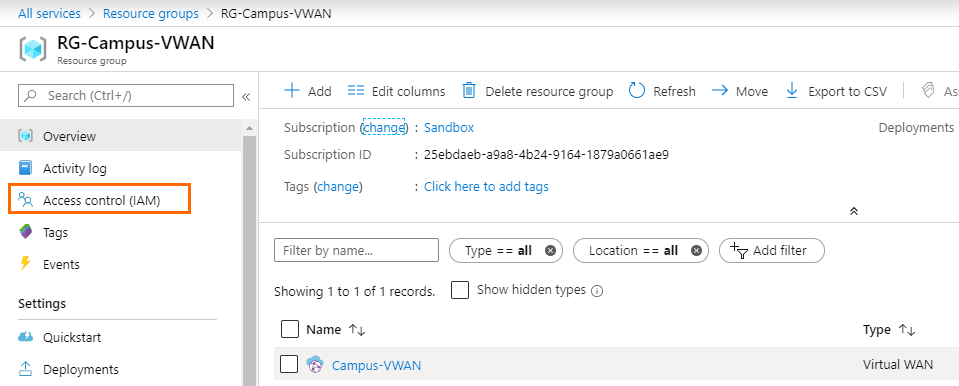Click the Showing 1 to 1 of 1 records text

coord(355,292)
